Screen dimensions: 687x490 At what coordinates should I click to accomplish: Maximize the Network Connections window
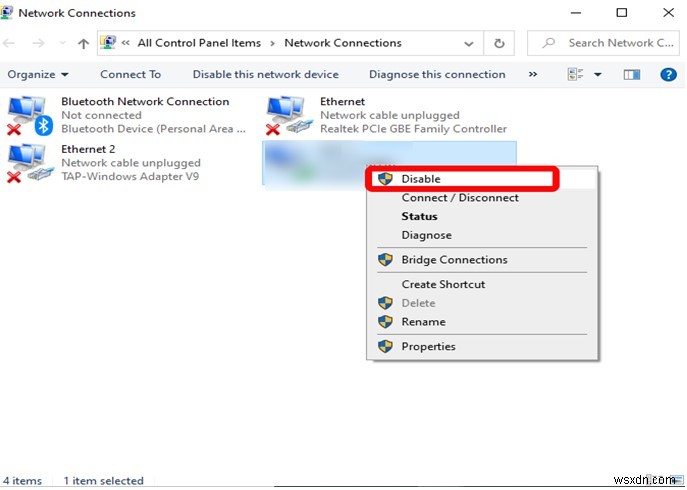tap(621, 13)
